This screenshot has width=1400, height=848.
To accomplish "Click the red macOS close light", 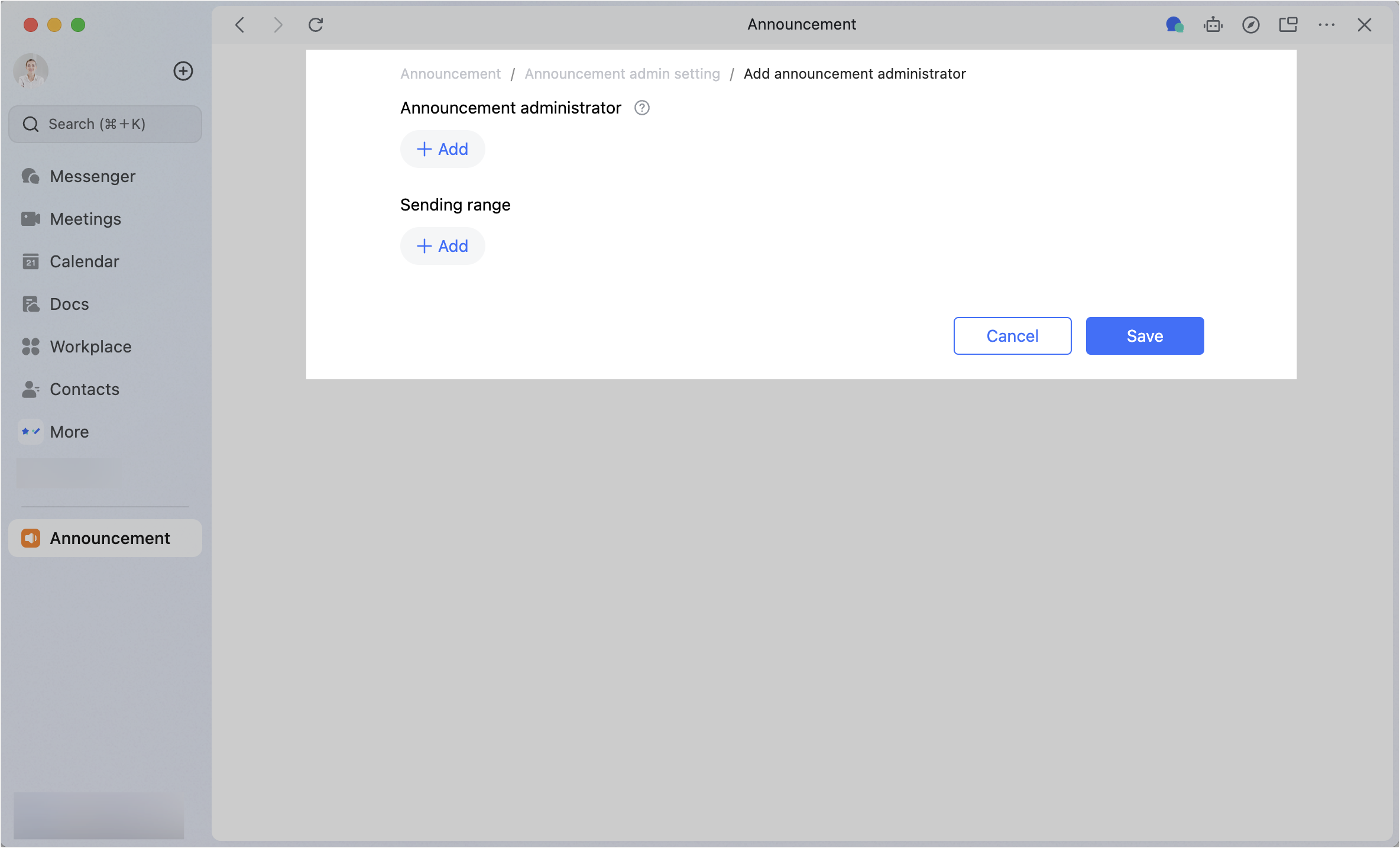I will click(x=31, y=25).
